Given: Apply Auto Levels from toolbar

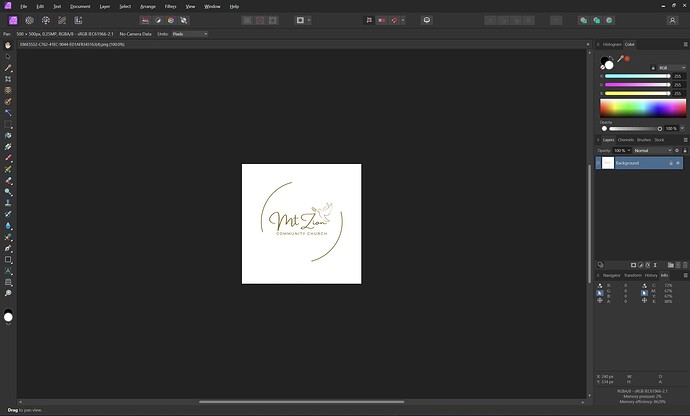Looking at the screenshot, I should [145, 20].
